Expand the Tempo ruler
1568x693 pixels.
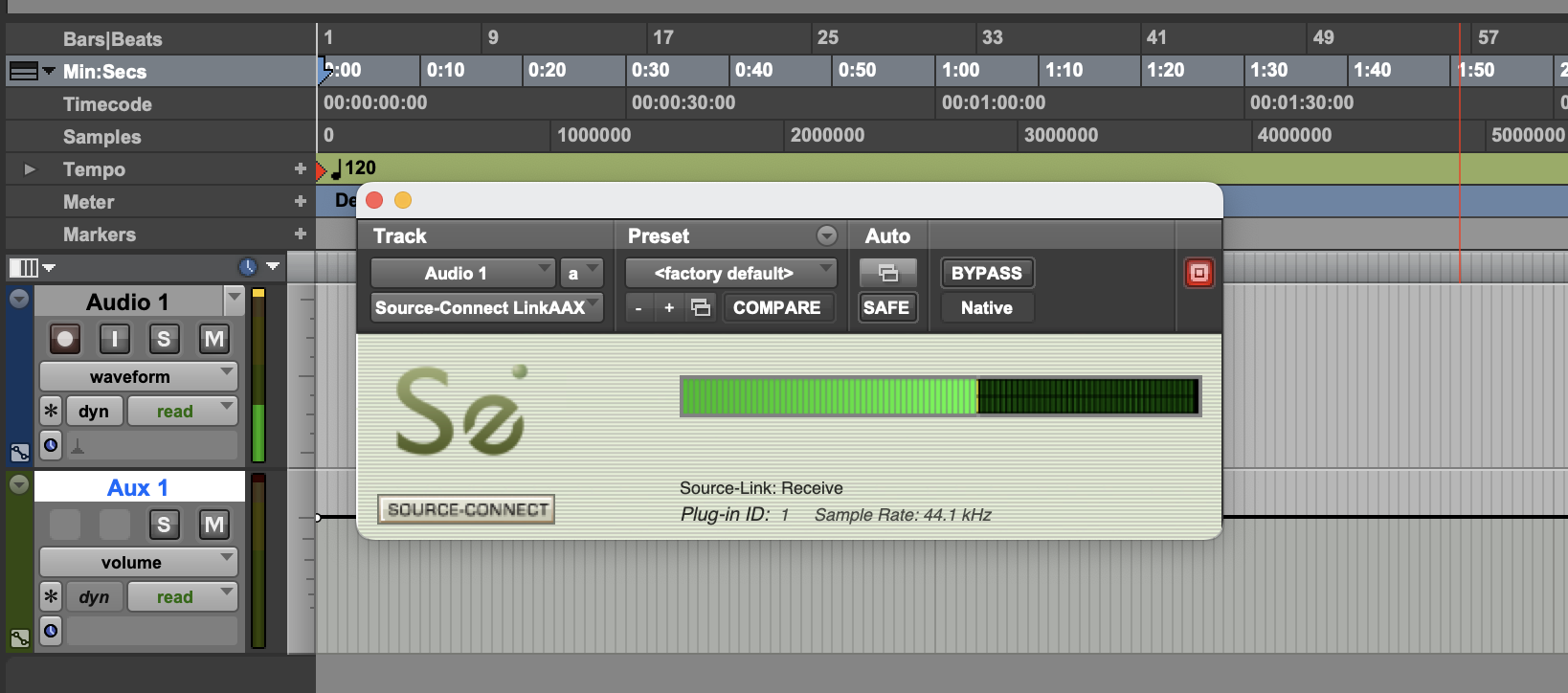[x=30, y=169]
